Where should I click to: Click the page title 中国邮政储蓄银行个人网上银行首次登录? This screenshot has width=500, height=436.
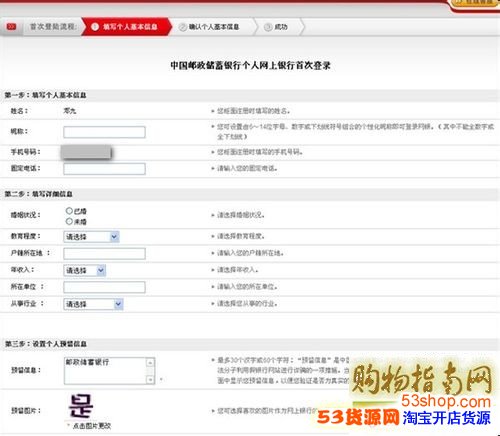(x=250, y=65)
